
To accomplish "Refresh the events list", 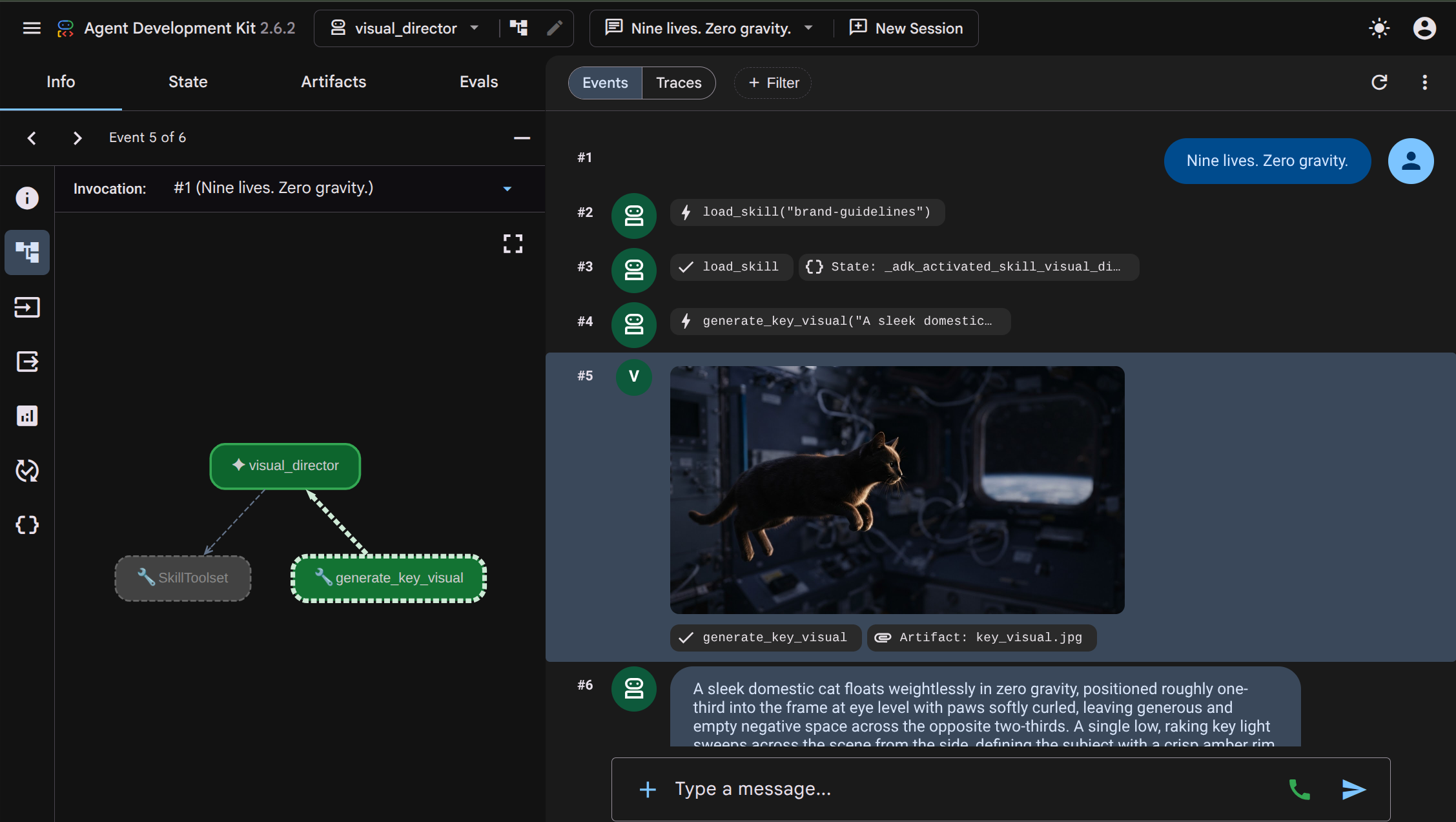I will 1380,82.
